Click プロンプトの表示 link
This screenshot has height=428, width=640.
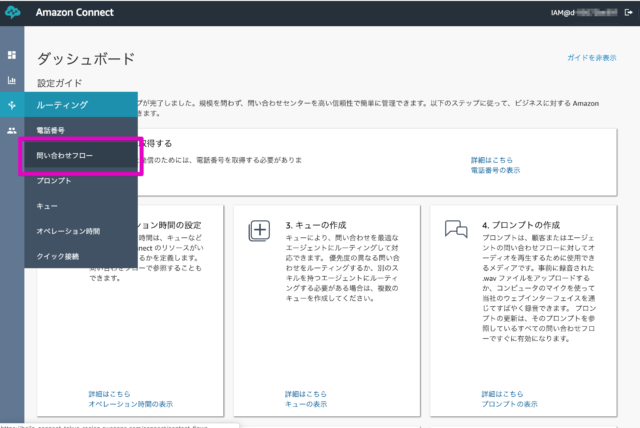509,404
